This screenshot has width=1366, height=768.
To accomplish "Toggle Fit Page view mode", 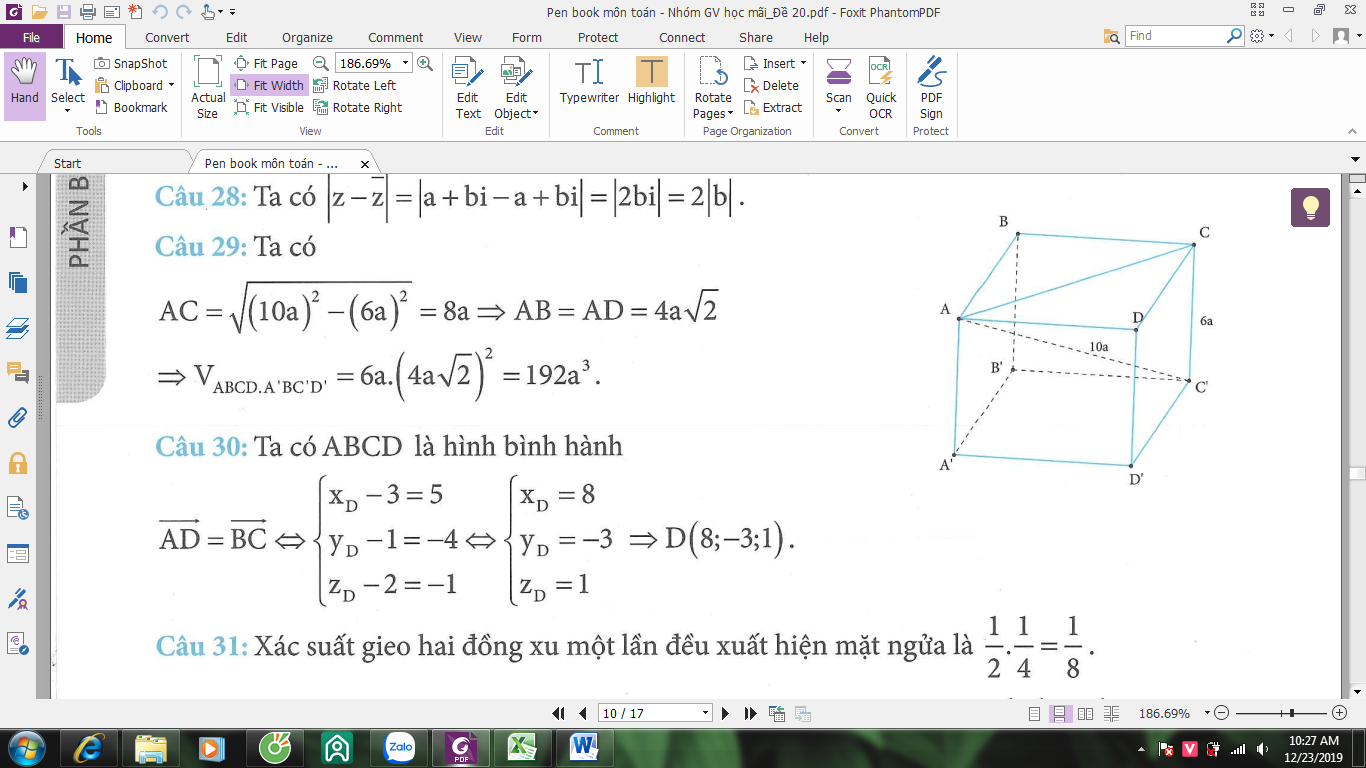I will click(266, 64).
